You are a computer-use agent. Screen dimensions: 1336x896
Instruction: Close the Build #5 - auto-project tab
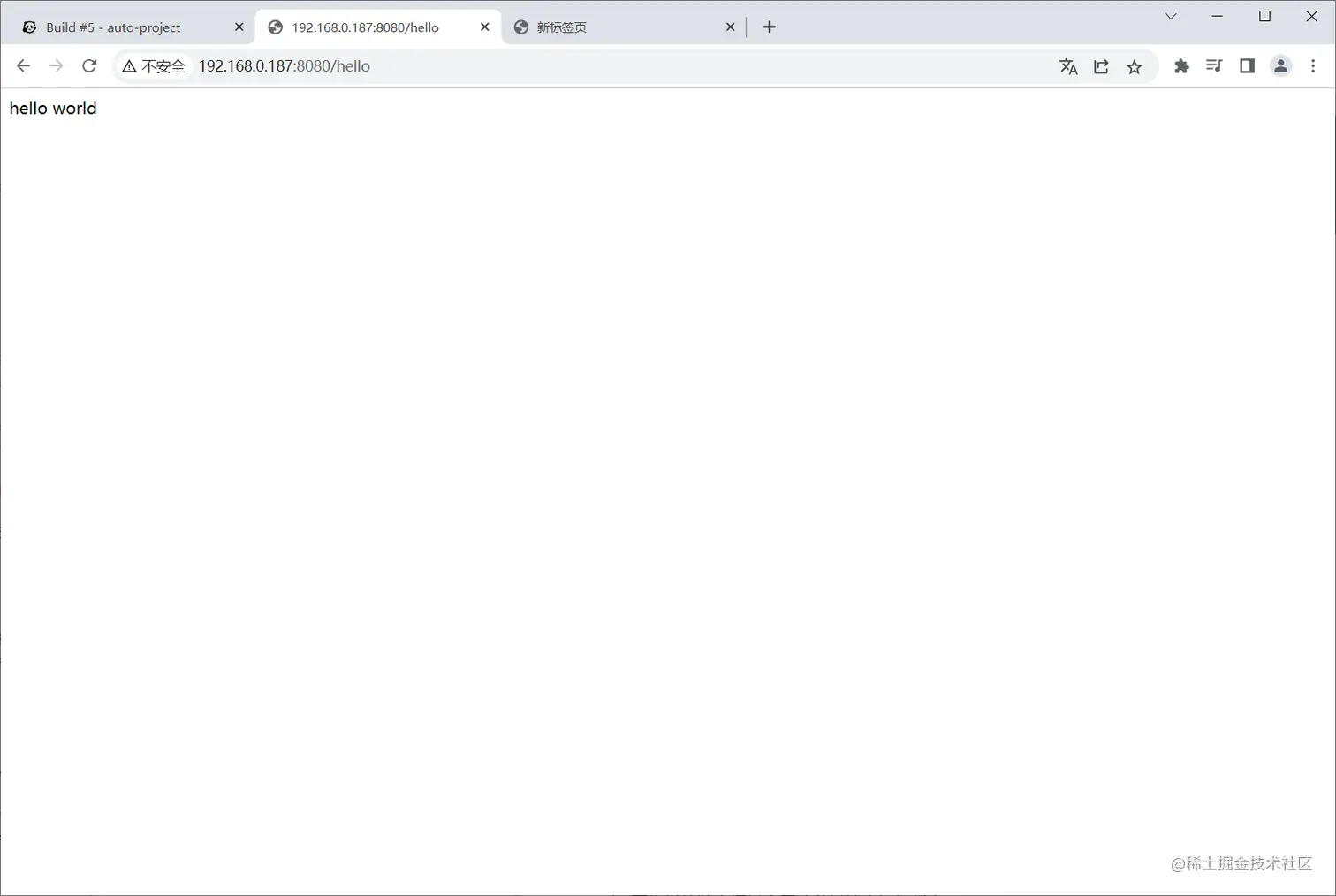pos(239,27)
